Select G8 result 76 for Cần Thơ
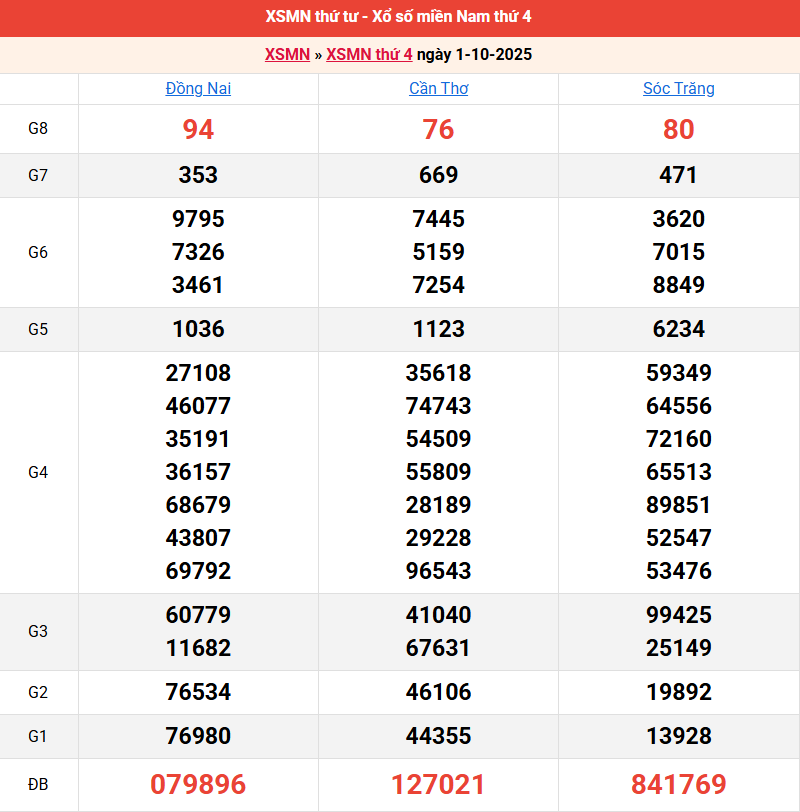The width and height of the screenshot is (800, 812). 438,129
